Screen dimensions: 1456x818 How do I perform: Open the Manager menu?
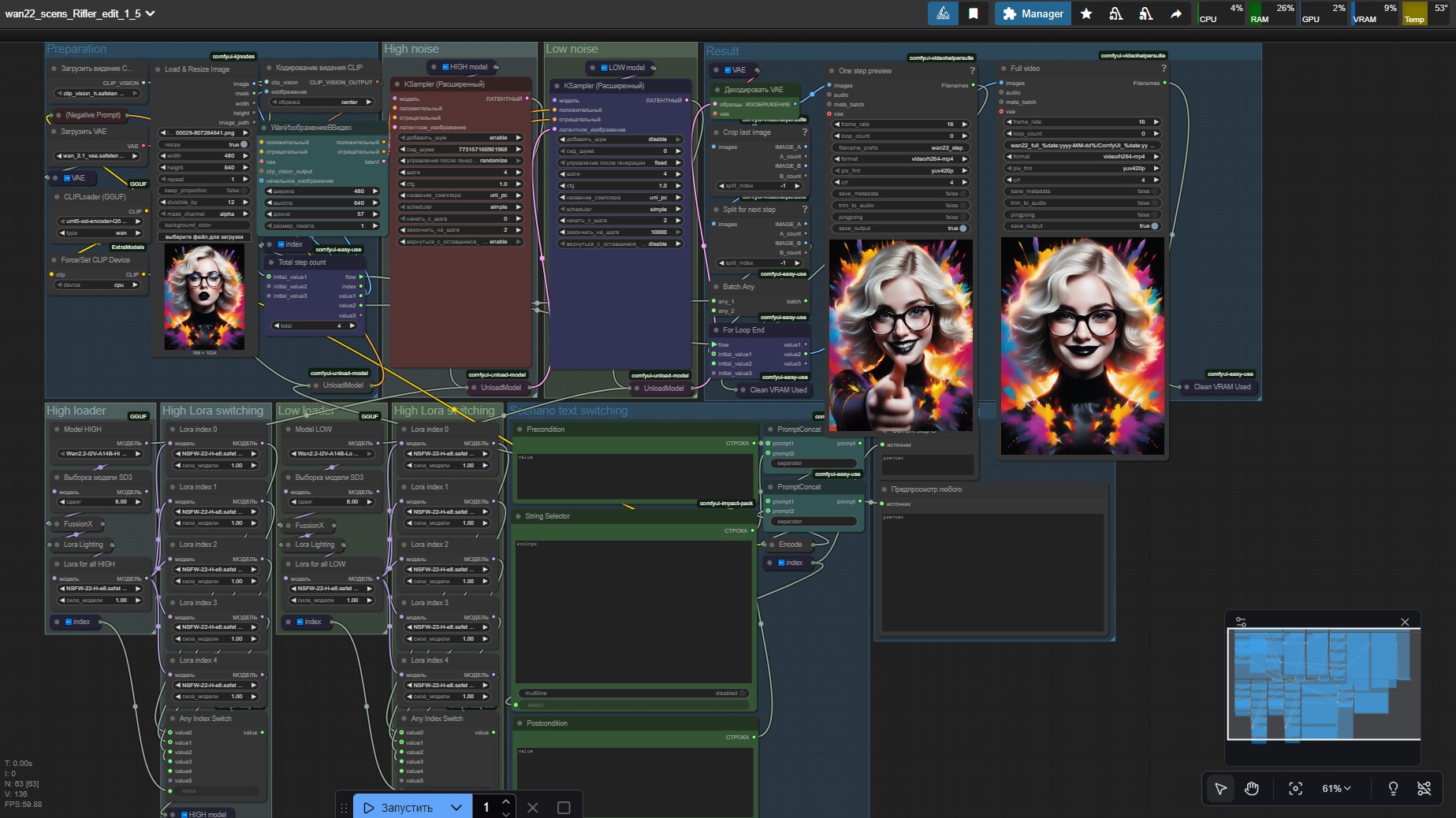(1033, 13)
